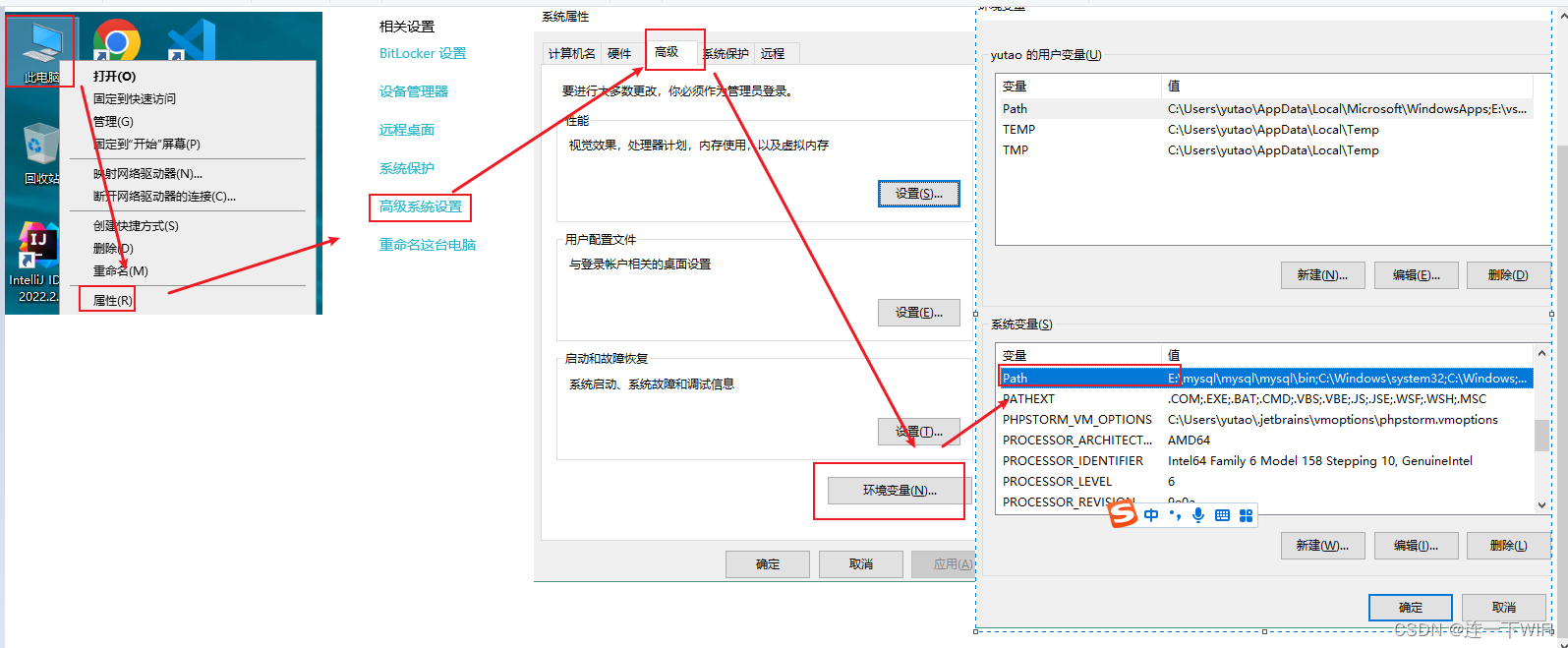
Task: Select the PROCESSOR_ARCHITECT... variable row
Action: [1265, 441]
